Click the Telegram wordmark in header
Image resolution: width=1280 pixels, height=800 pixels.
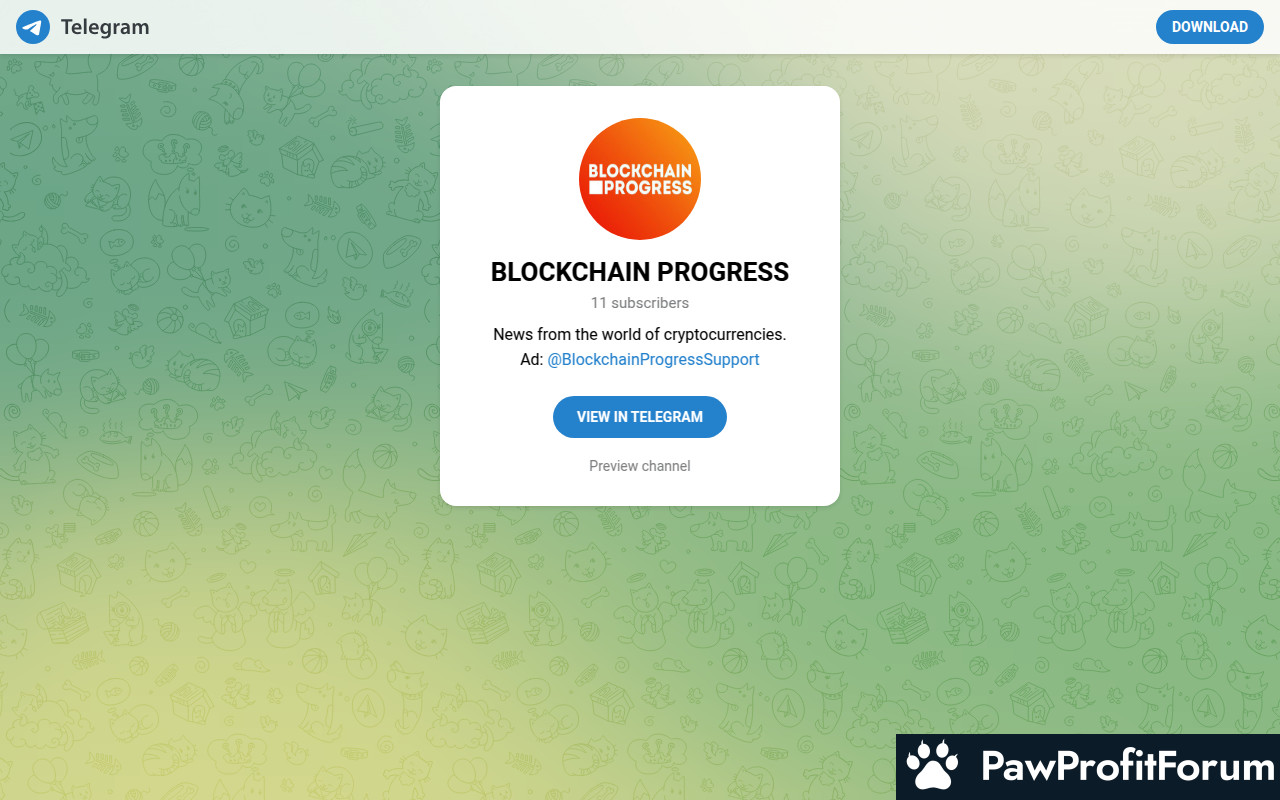tap(105, 27)
